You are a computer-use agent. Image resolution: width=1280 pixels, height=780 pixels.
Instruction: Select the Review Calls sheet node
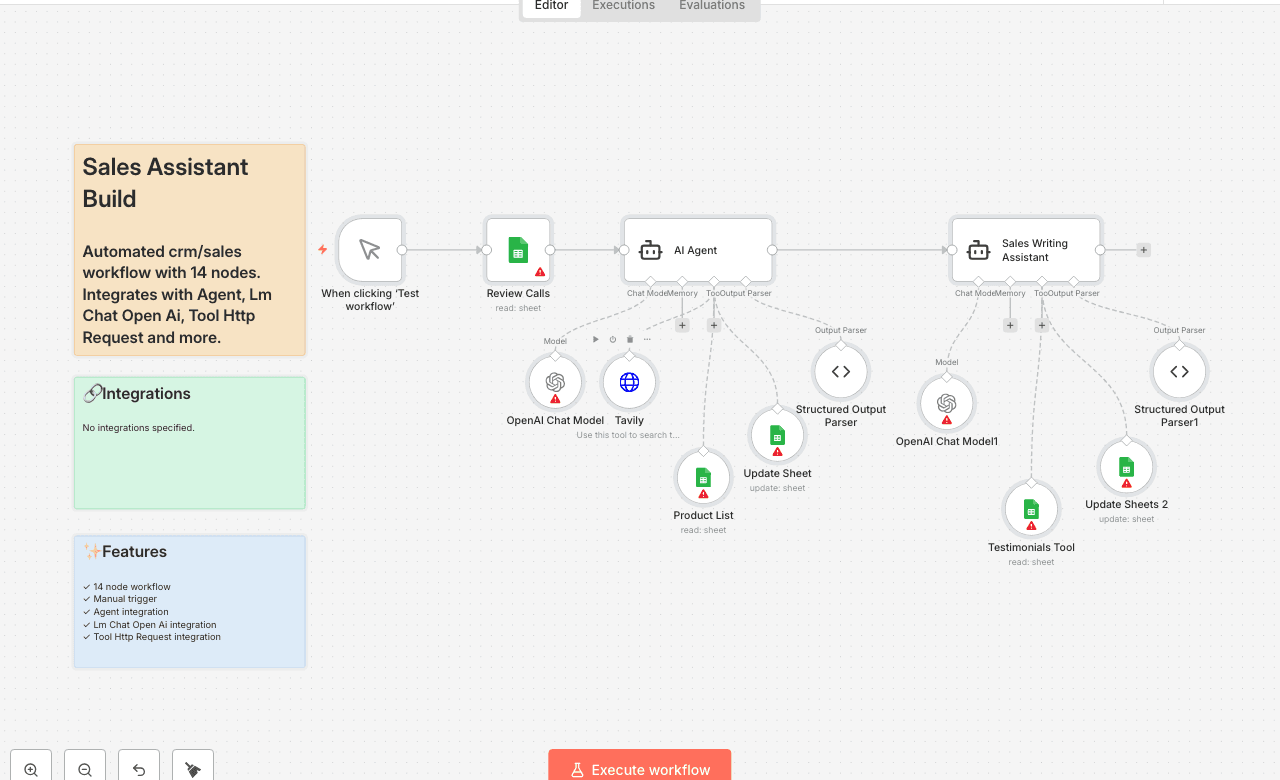518,250
